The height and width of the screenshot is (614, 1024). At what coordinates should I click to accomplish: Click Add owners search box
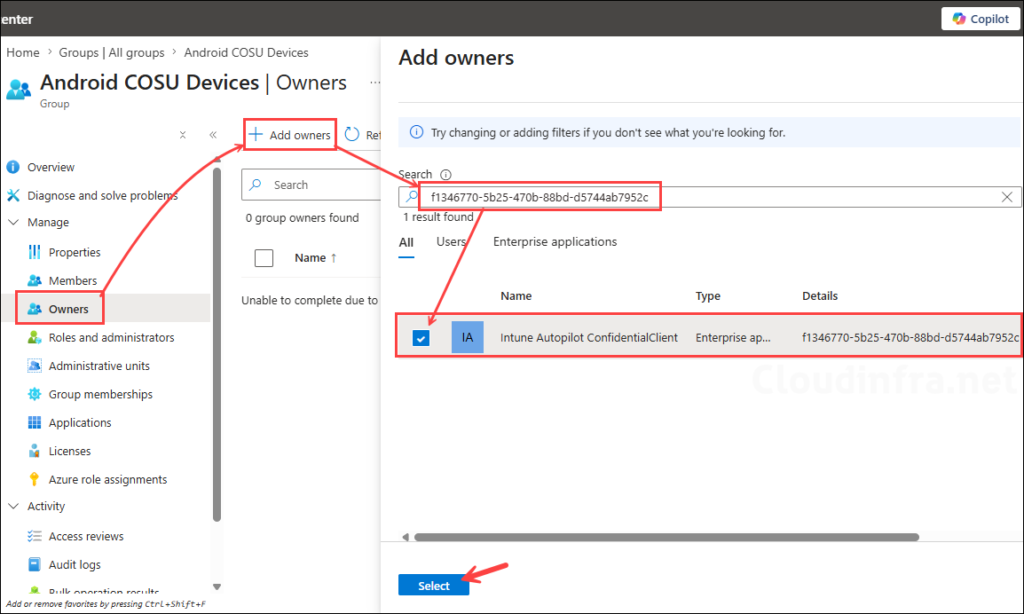(710, 197)
